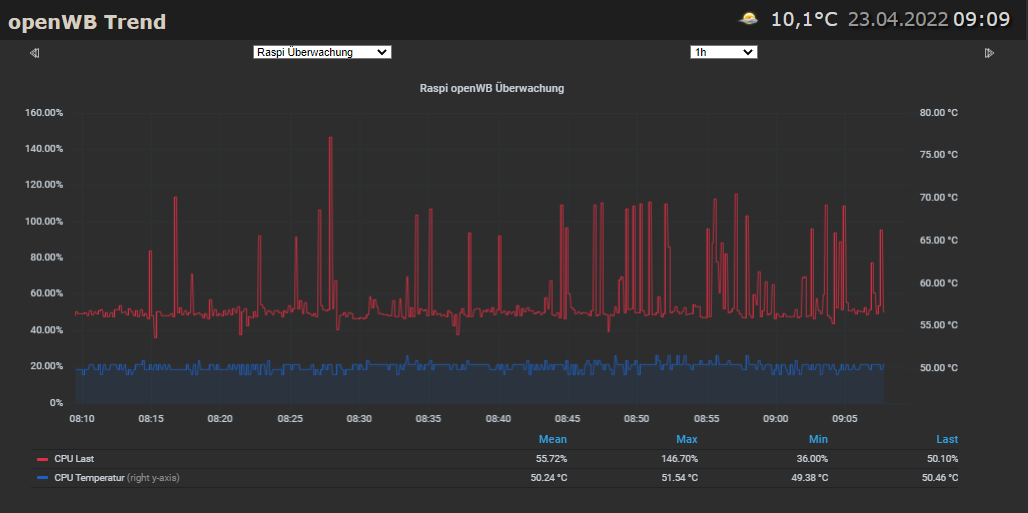This screenshot has width=1028, height=513.
Task: Click the openWB Trend page title
Action: pos(87,22)
